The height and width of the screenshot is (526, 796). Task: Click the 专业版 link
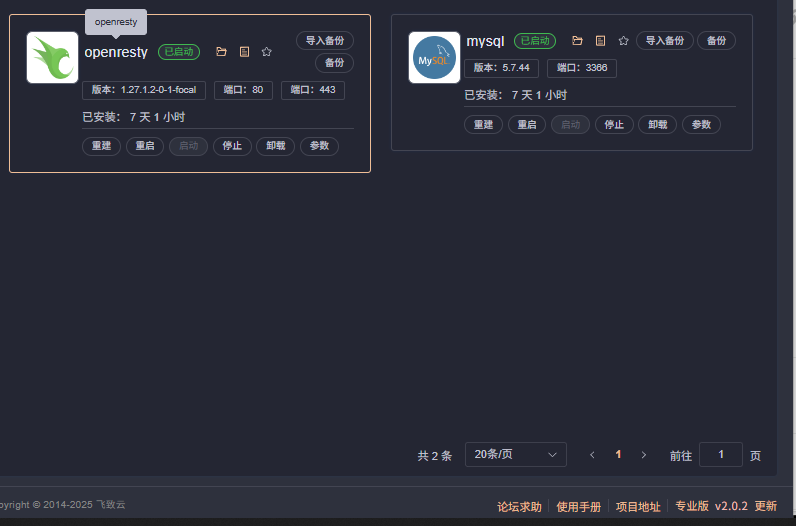pos(692,506)
